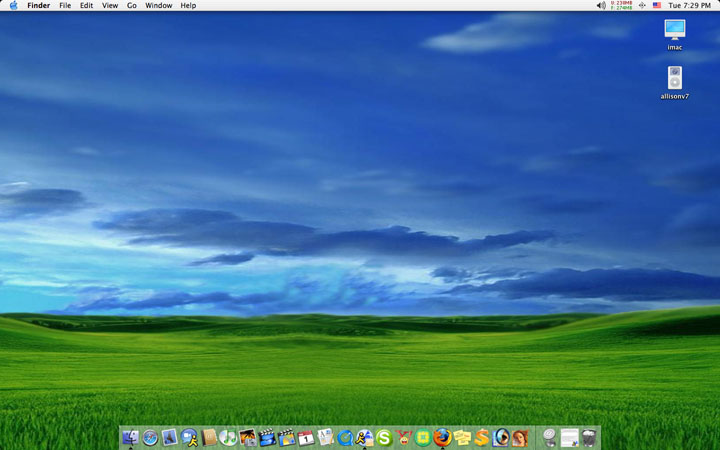Open iCal calendar icon in Dock
Image resolution: width=720 pixels, height=450 pixels.
(x=306, y=438)
